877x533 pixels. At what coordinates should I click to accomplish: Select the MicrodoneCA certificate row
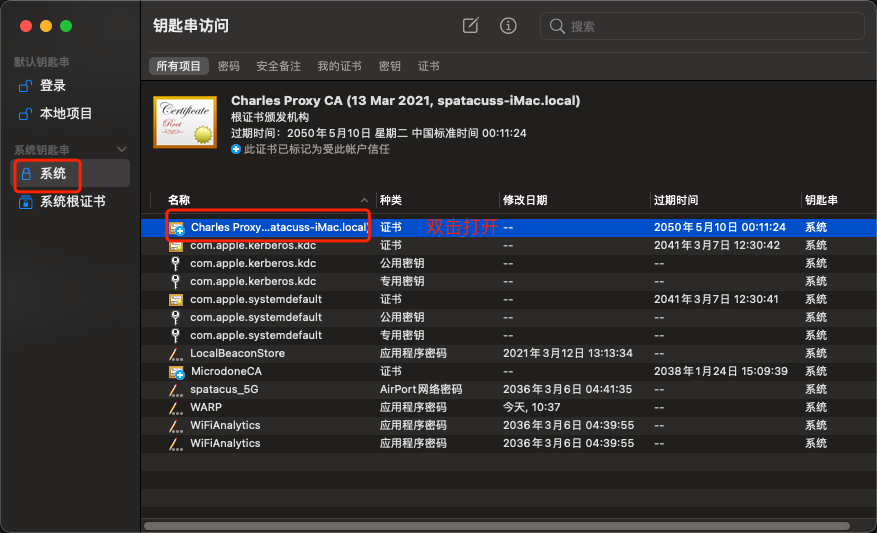[508, 371]
